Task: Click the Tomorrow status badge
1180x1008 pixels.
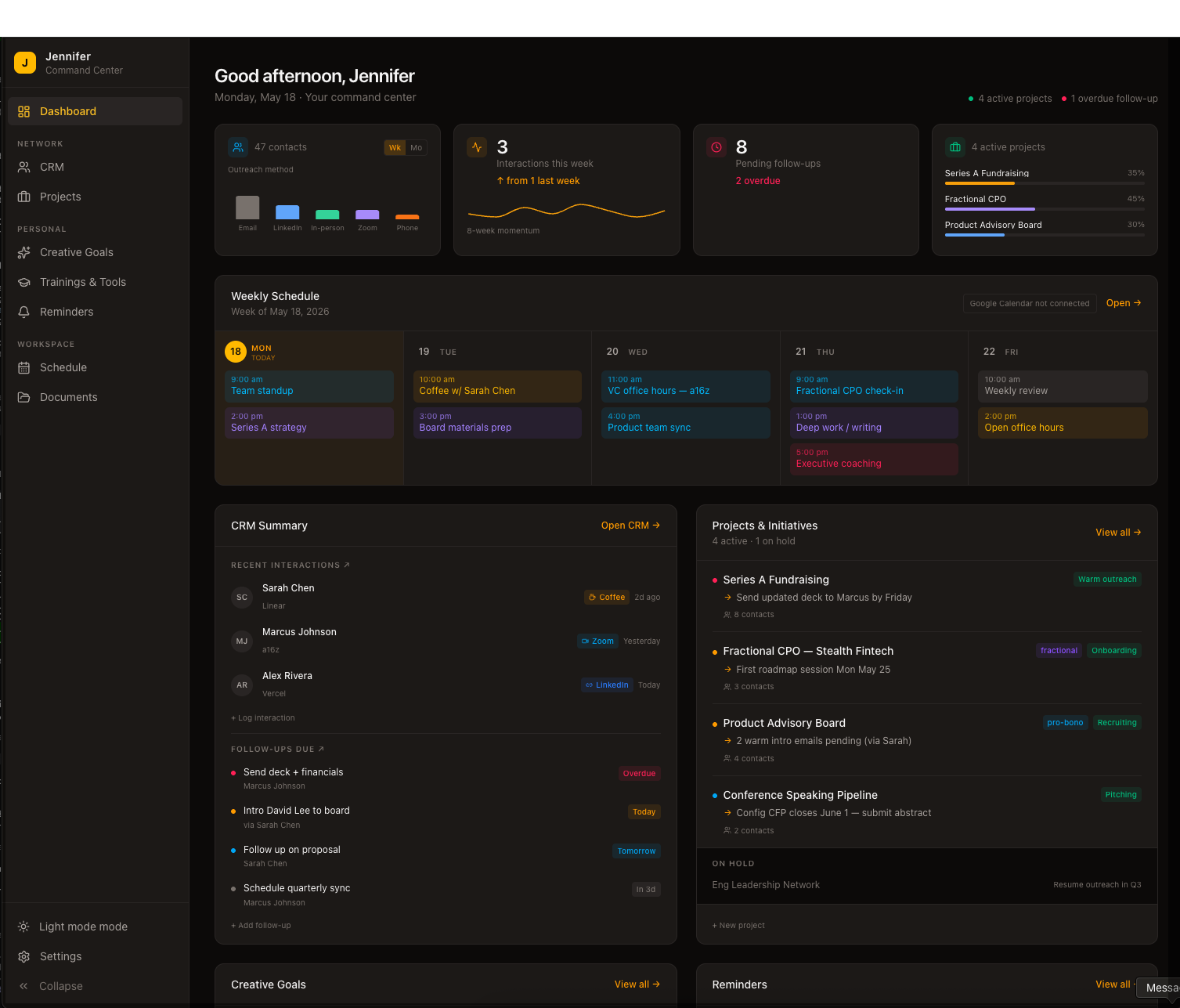Action: [x=637, y=851]
